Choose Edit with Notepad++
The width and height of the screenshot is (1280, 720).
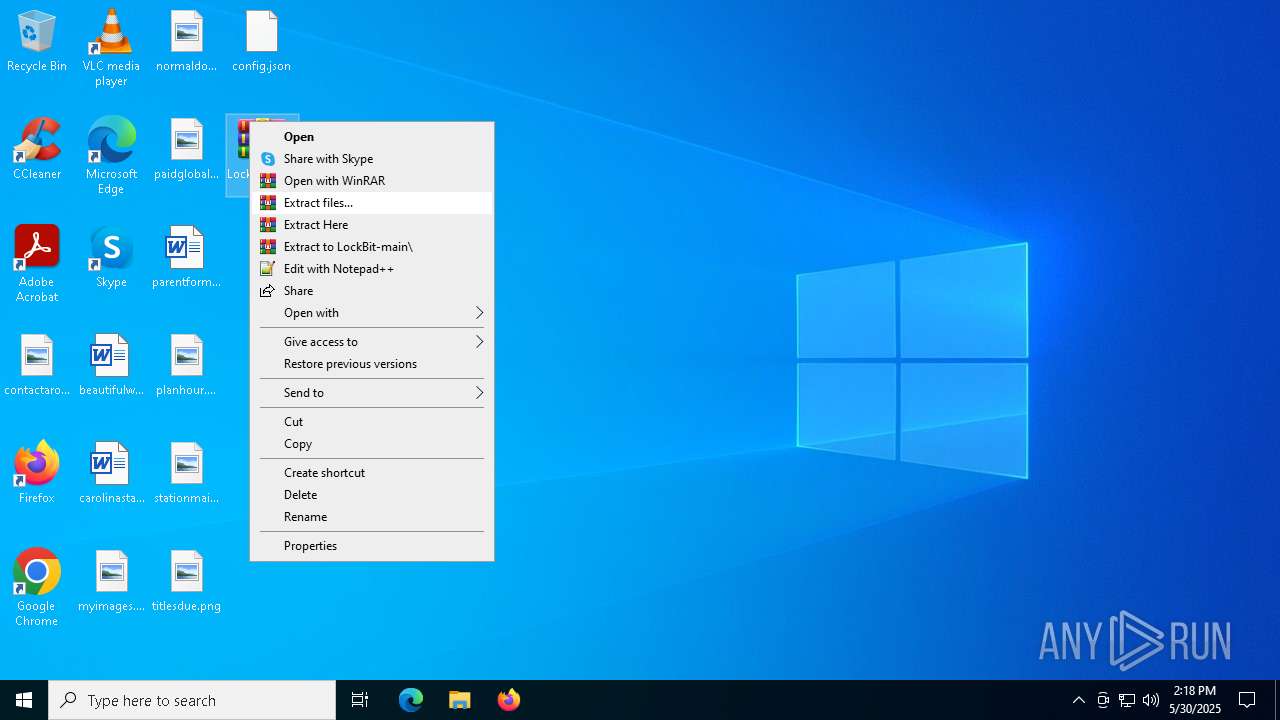coord(372,269)
